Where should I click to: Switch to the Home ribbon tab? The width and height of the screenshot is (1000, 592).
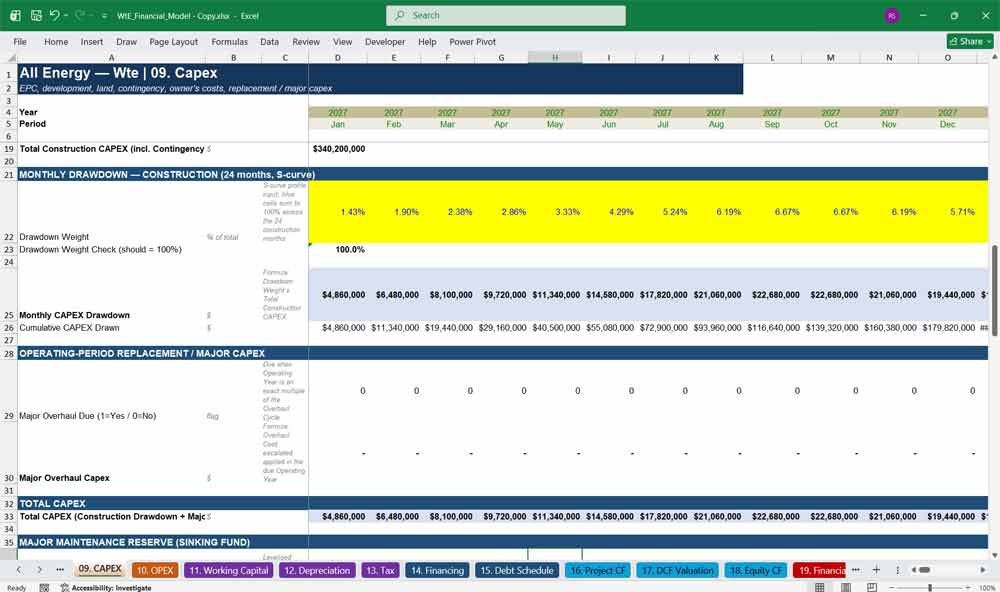click(56, 41)
